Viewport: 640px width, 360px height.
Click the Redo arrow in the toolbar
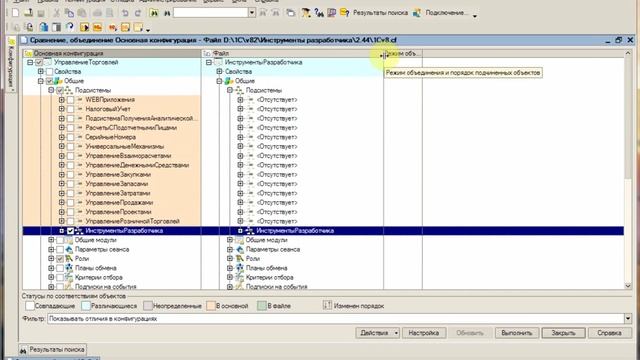click(138, 13)
